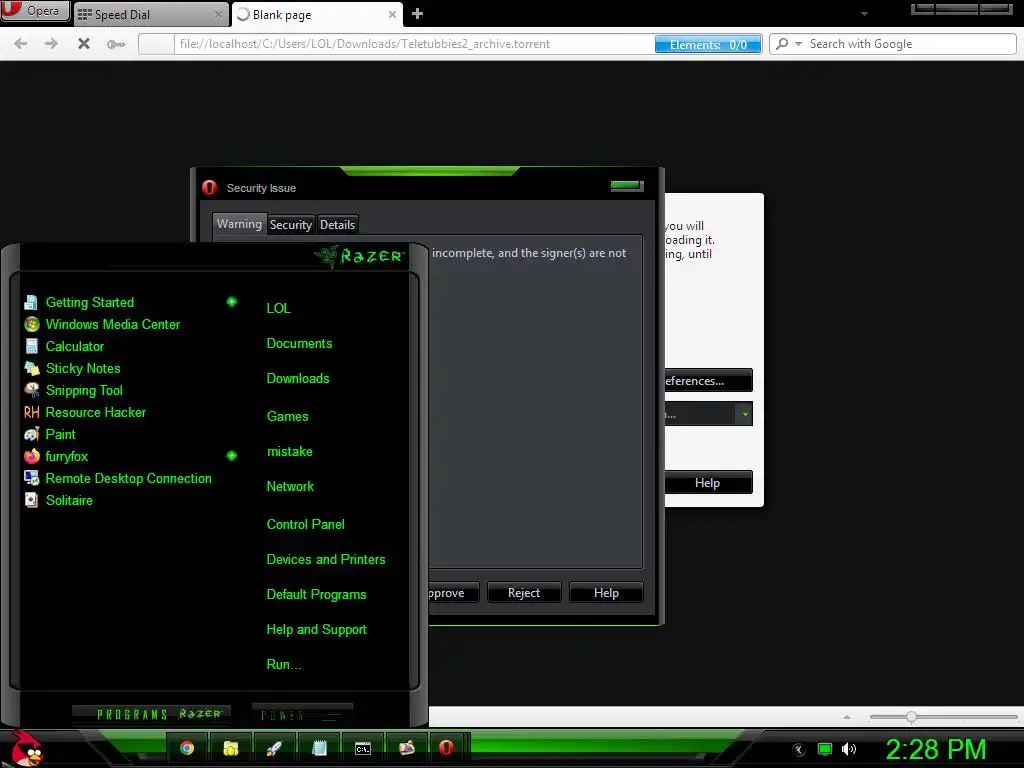Open Network from start menu
Screen dimensions: 1024x768
[x=290, y=487]
